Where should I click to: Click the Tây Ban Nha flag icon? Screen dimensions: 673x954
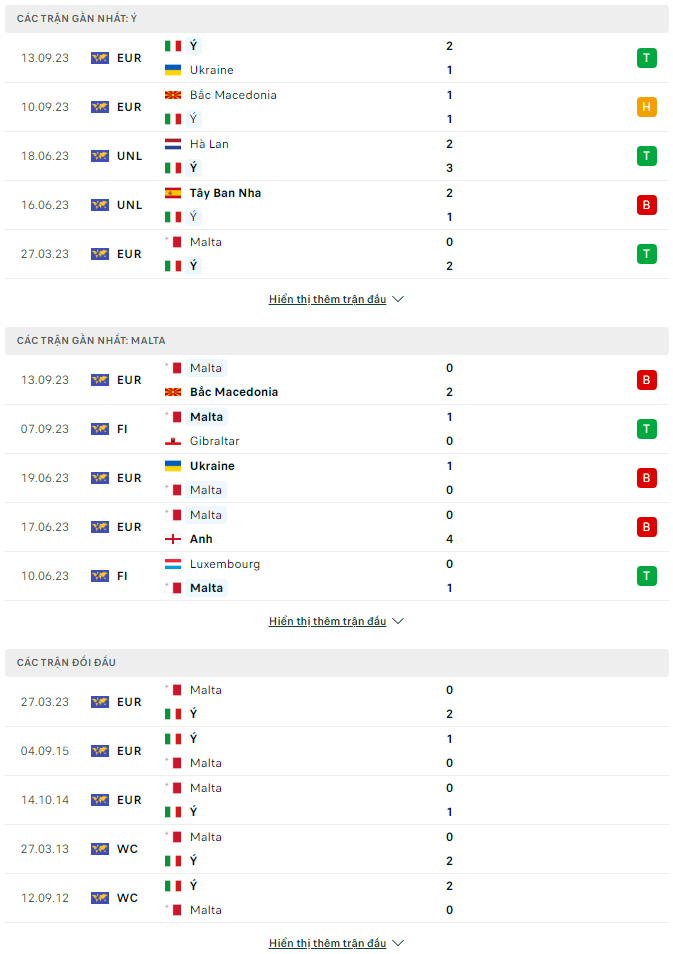pyautogui.click(x=173, y=193)
